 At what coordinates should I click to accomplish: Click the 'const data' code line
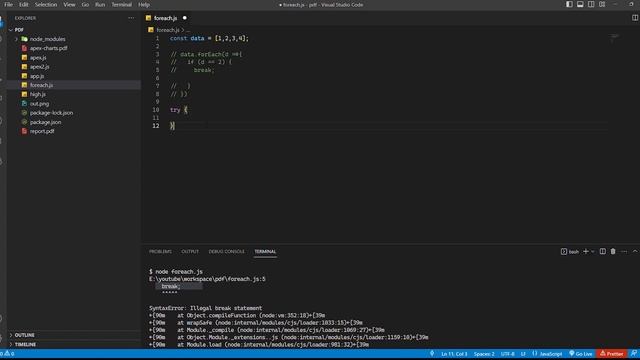point(209,38)
